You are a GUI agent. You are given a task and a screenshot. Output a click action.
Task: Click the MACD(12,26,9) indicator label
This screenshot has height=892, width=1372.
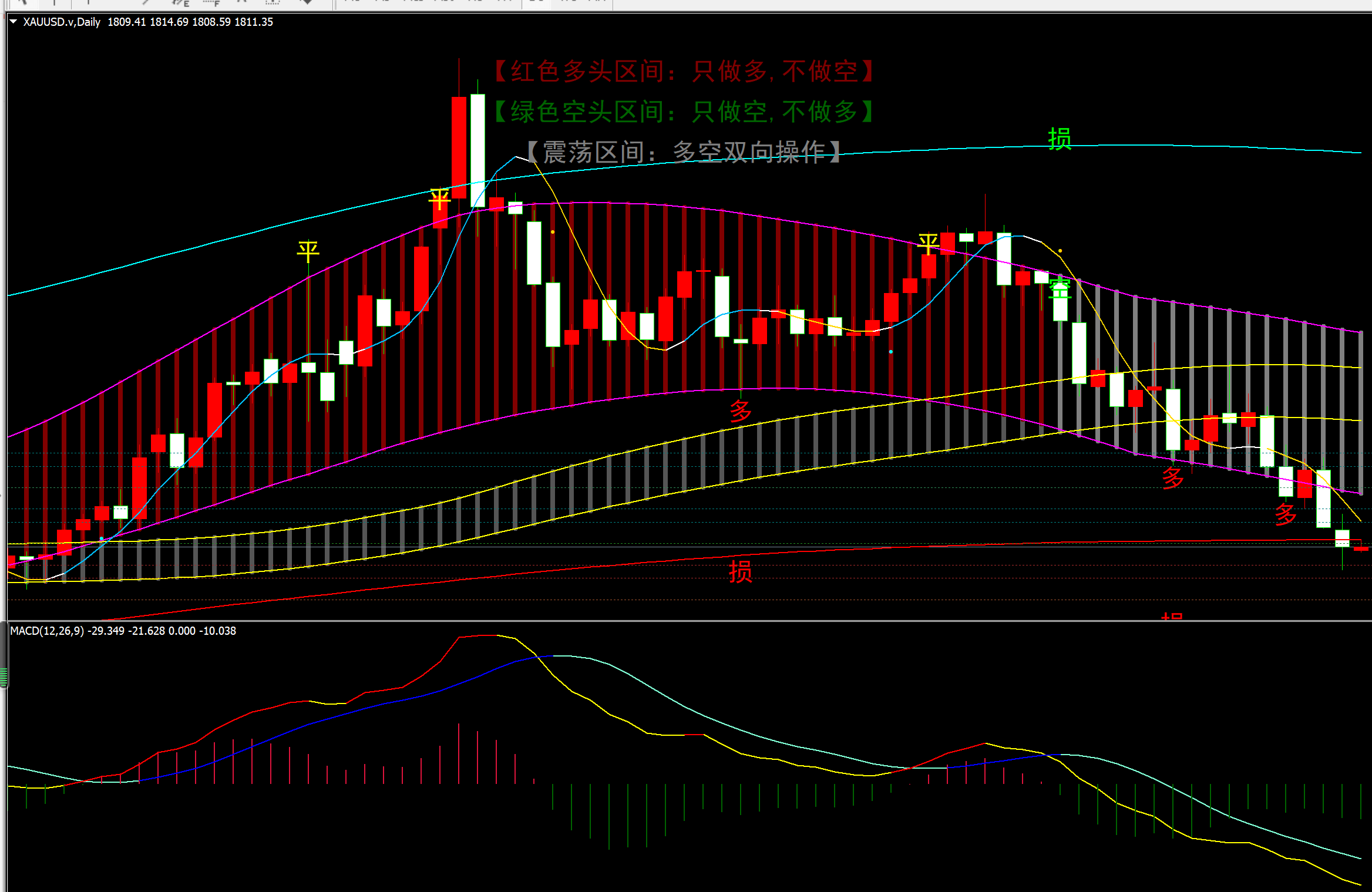[47, 631]
